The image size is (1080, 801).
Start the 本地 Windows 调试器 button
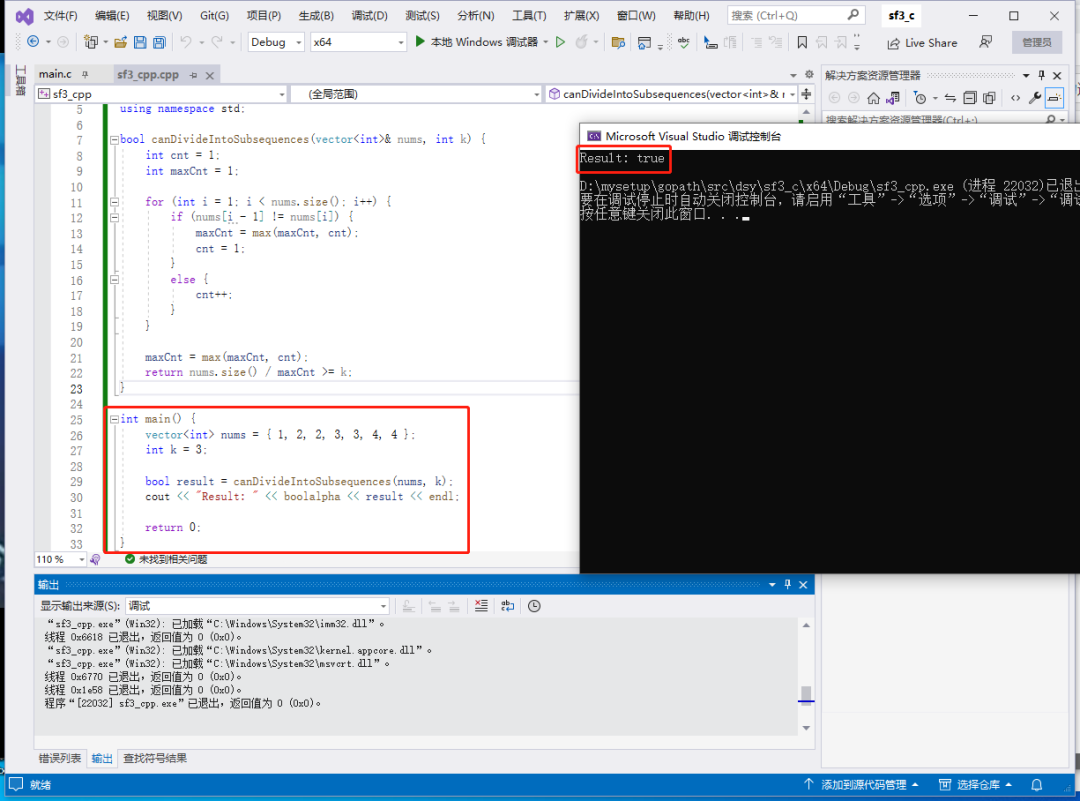click(x=475, y=42)
